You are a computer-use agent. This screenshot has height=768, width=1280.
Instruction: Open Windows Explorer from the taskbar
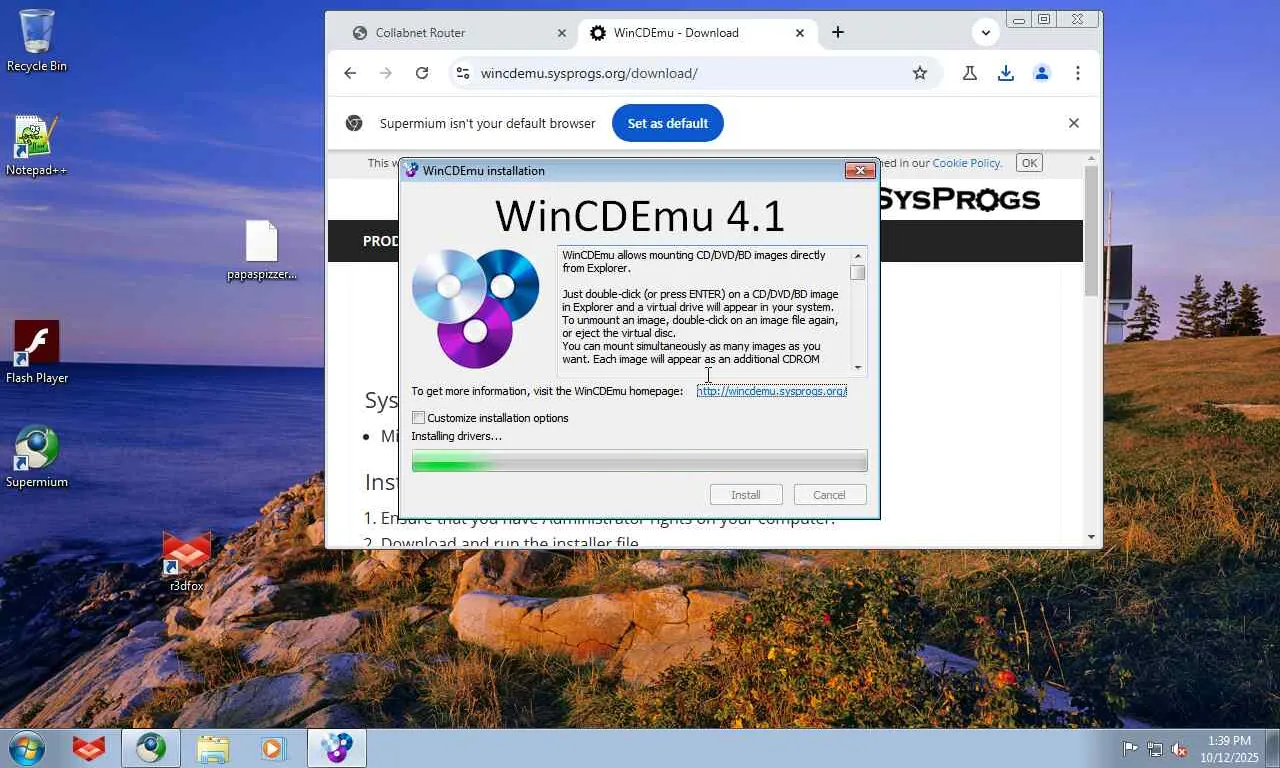pyautogui.click(x=213, y=748)
